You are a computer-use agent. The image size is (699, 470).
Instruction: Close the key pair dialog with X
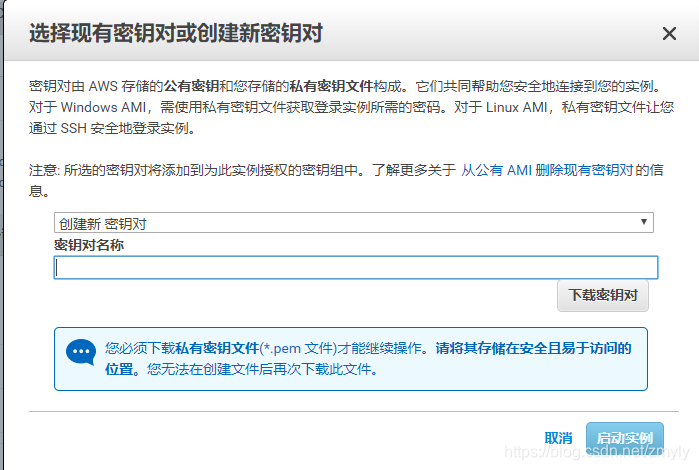click(x=669, y=34)
